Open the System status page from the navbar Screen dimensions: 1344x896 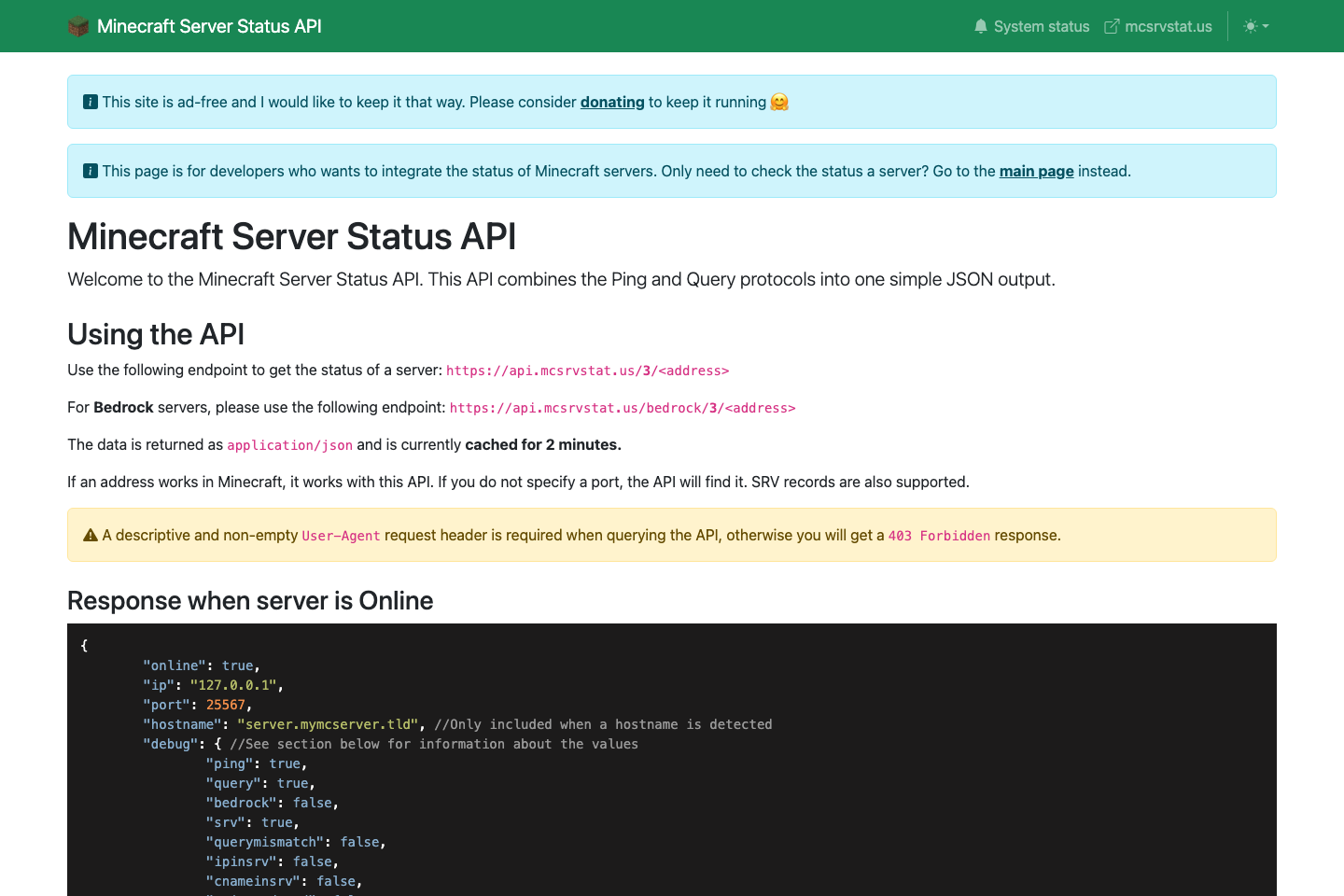pyautogui.click(x=1041, y=26)
